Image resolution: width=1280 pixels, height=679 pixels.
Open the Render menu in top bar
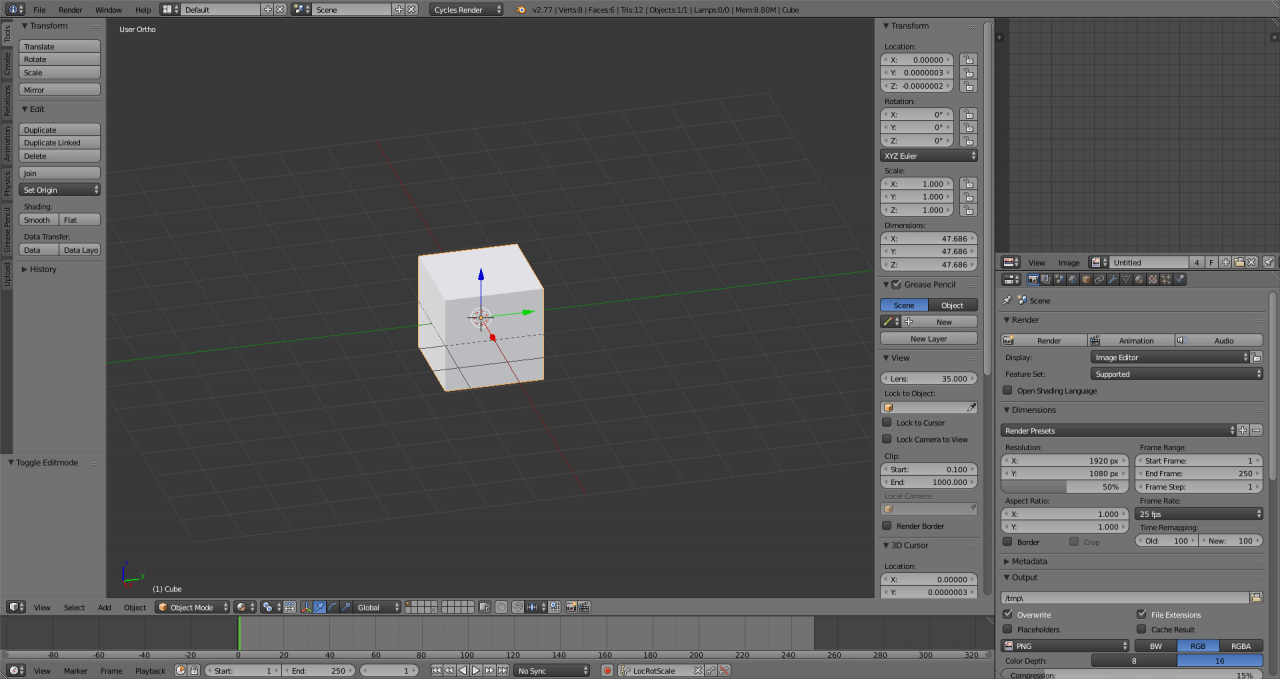[70, 9]
